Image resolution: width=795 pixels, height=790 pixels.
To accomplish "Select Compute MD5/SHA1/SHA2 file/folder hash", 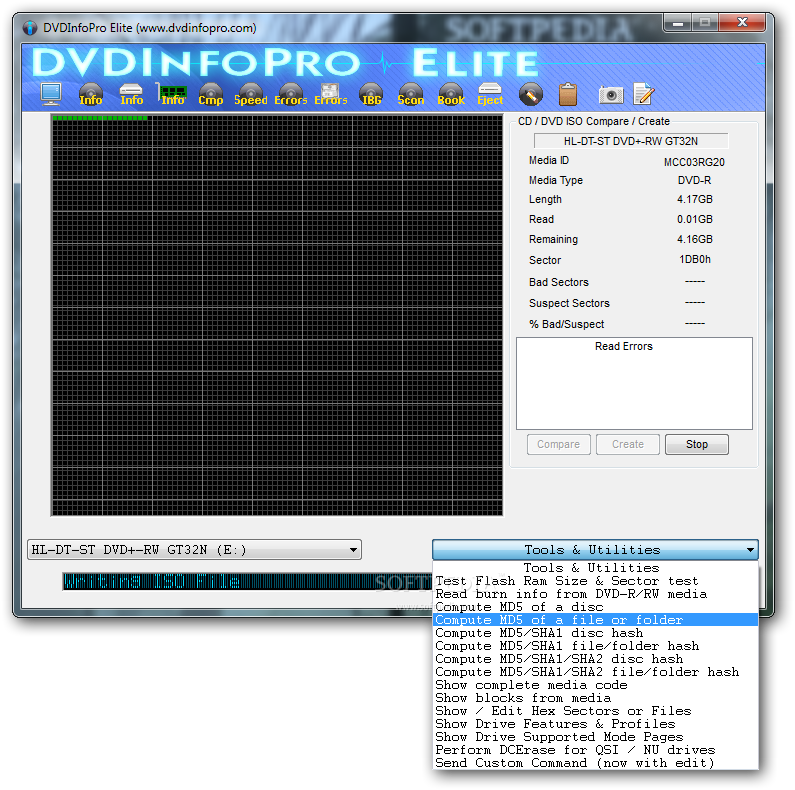I will (595, 672).
